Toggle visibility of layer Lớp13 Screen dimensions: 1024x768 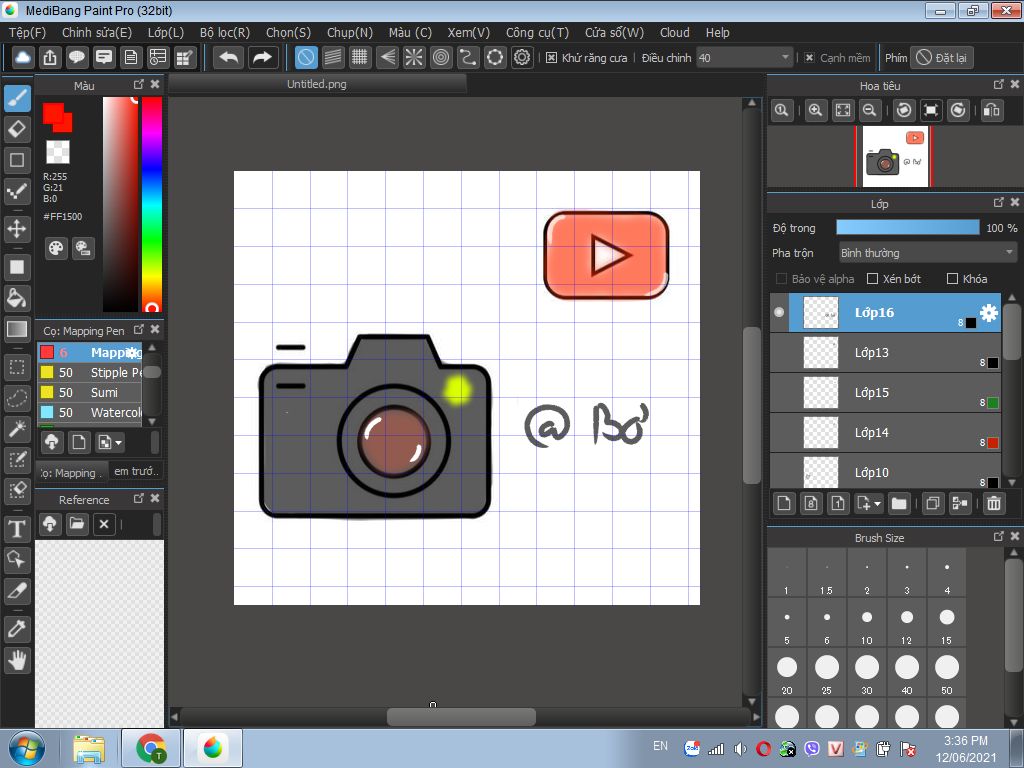tap(779, 353)
